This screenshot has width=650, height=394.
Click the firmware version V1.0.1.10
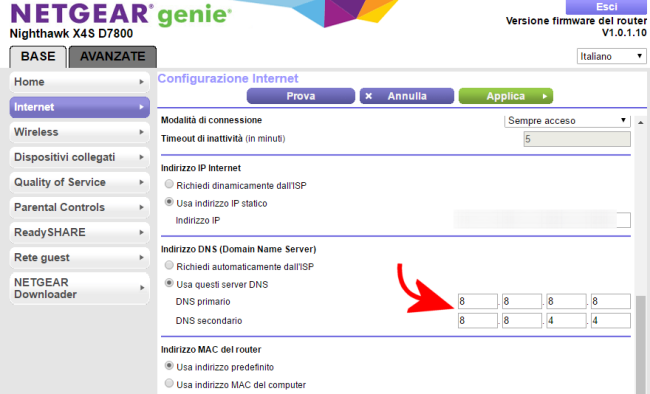(624, 32)
